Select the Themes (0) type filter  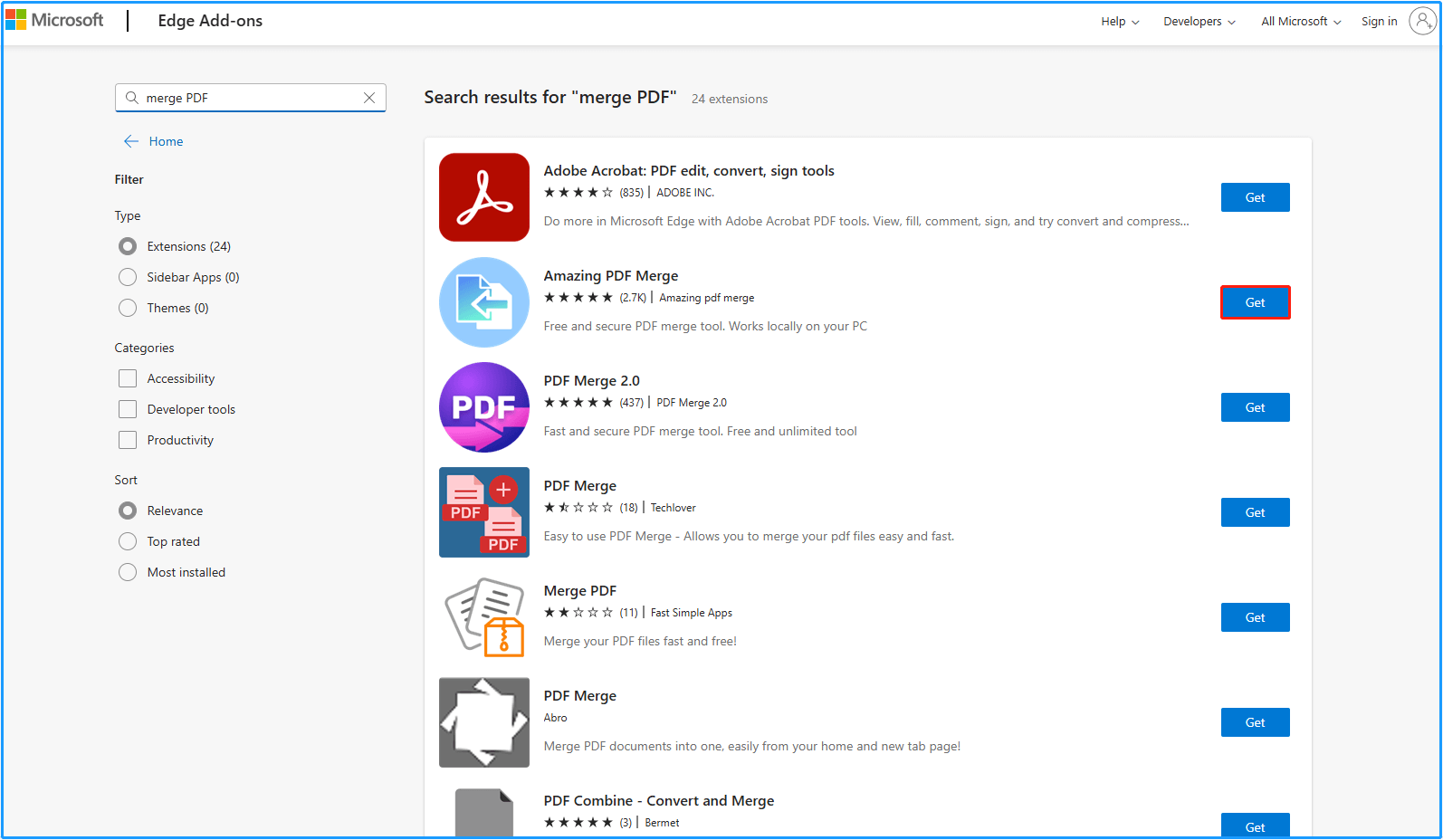click(x=128, y=308)
